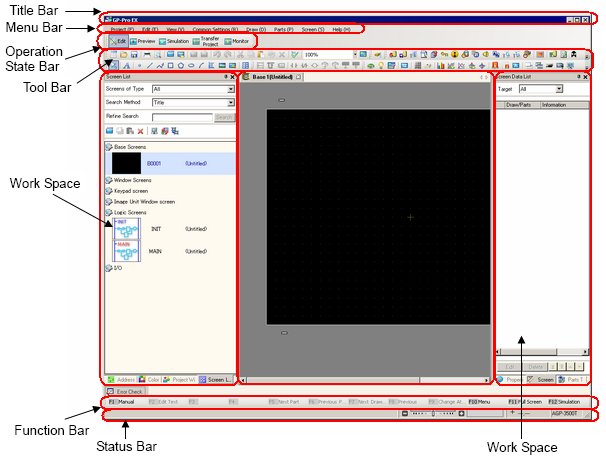Click the Search button in Screen List

224,117
